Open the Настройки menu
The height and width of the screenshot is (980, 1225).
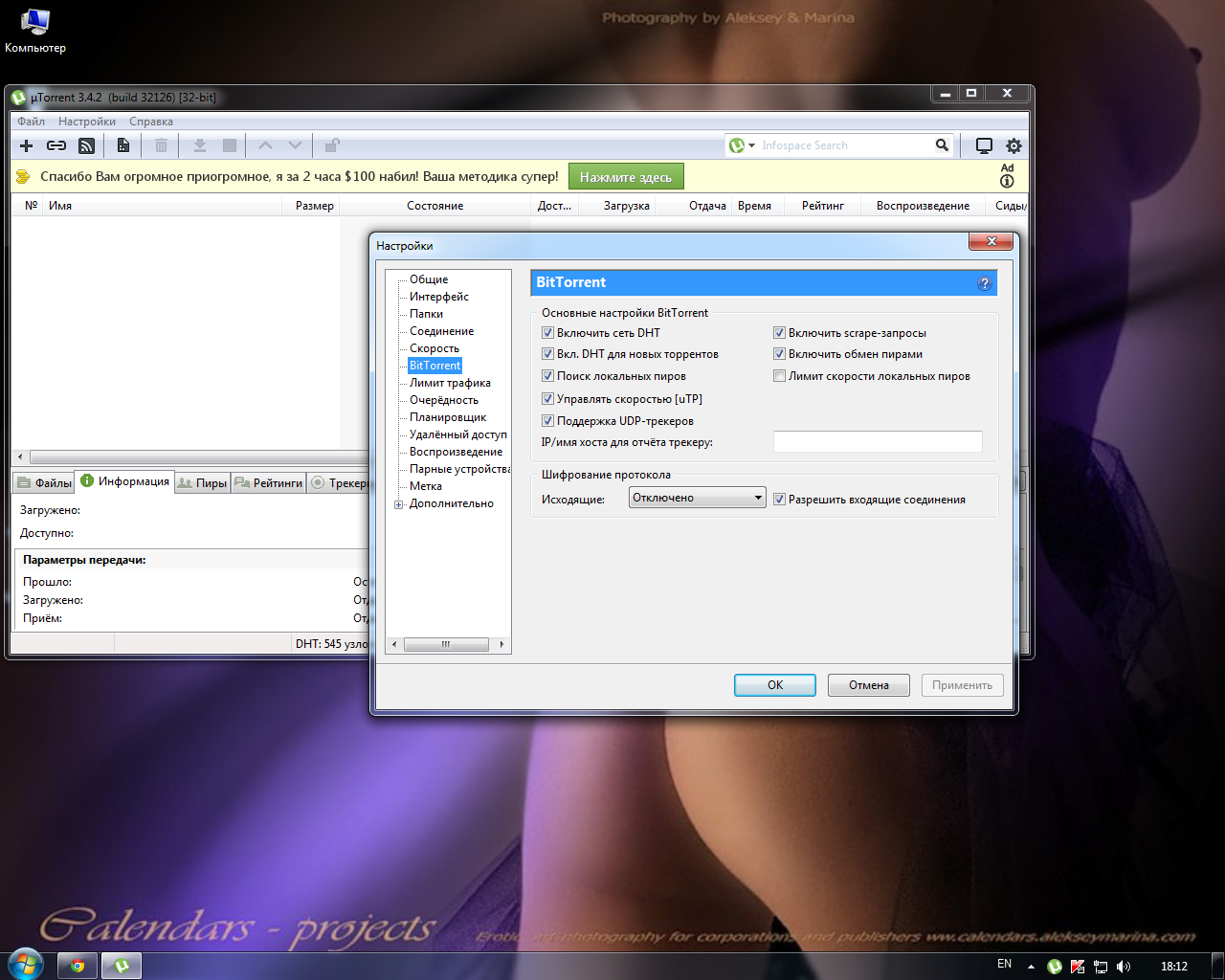click(87, 122)
